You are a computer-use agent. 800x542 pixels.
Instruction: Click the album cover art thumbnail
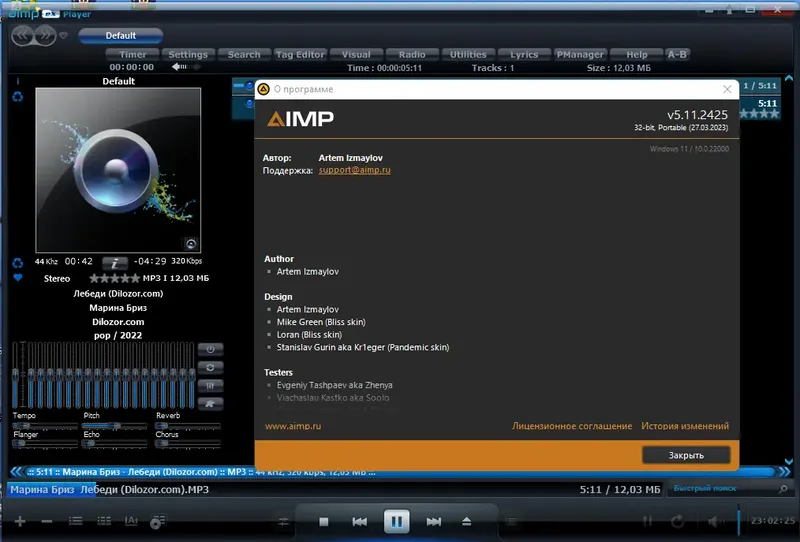(118, 170)
